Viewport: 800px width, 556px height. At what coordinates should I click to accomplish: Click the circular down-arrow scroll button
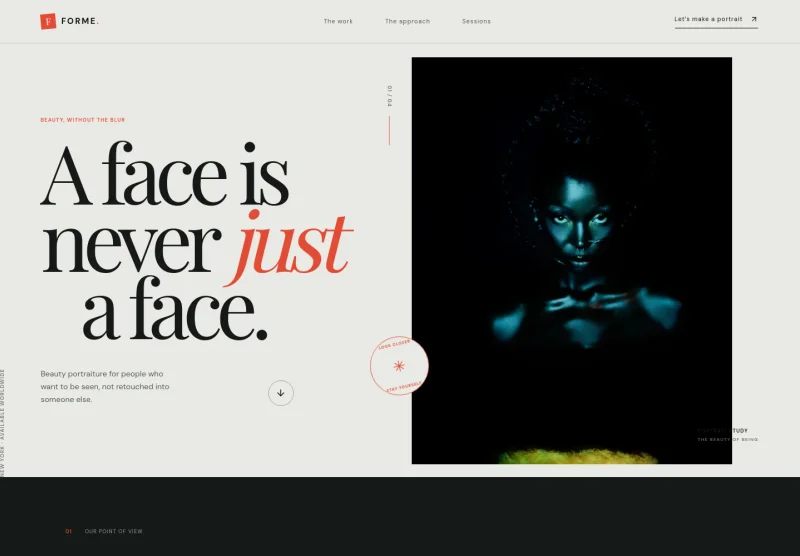[x=281, y=393]
